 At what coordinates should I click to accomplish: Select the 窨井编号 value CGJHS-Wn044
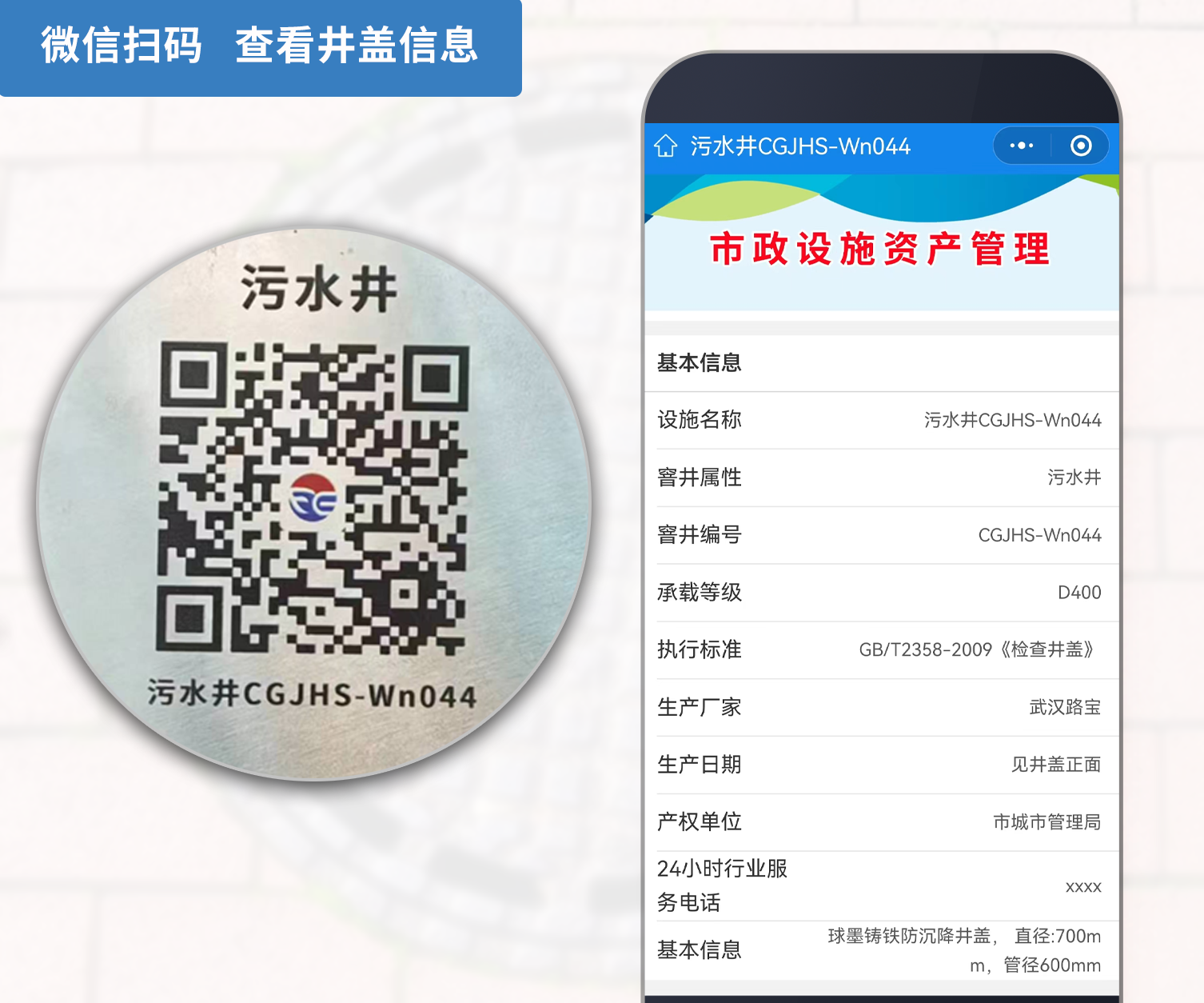(x=1039, y=535)
